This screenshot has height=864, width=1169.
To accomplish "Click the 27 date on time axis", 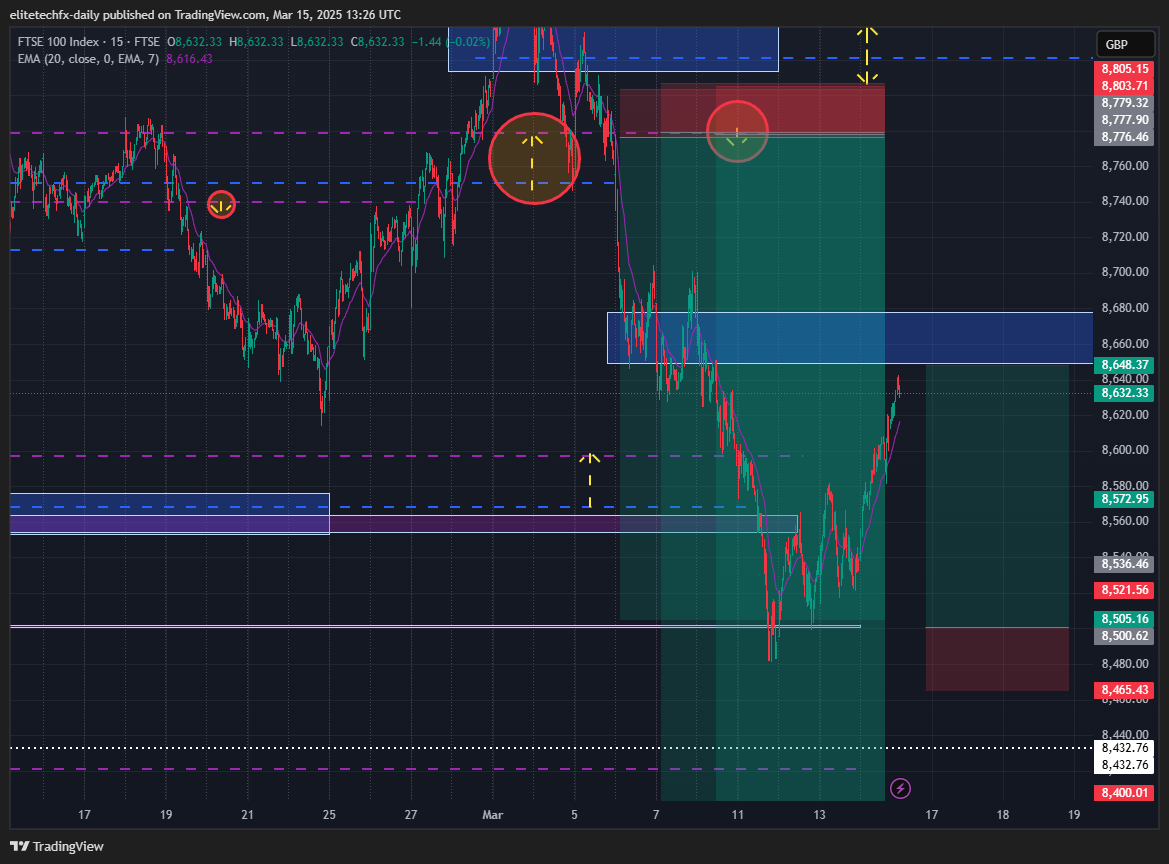I will 411,815.
